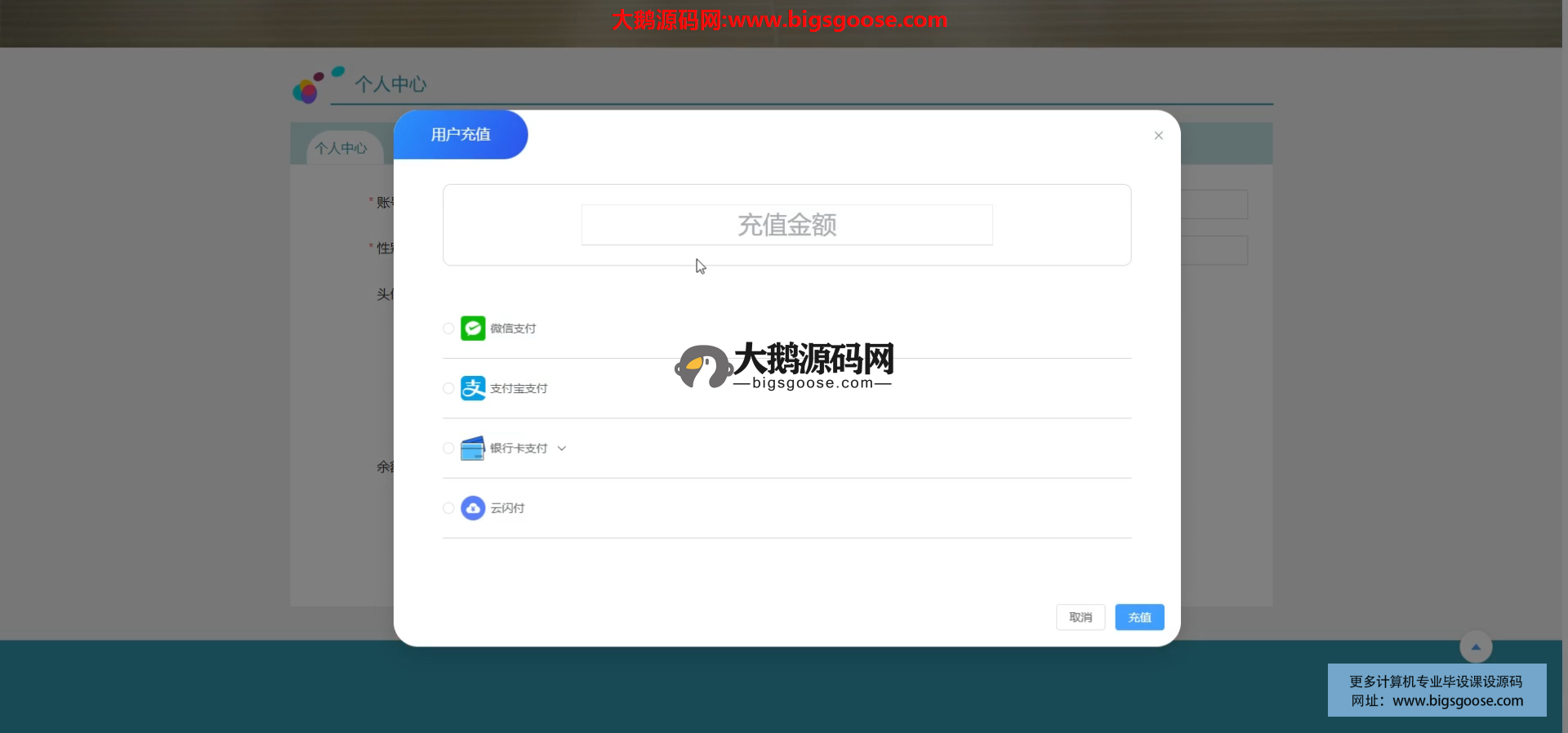The width and height of the screenshot is (1568, 733).
Task: Close the 用户充值 dialog with the X
Action: pyautogui.click(x=1158, y=136)
